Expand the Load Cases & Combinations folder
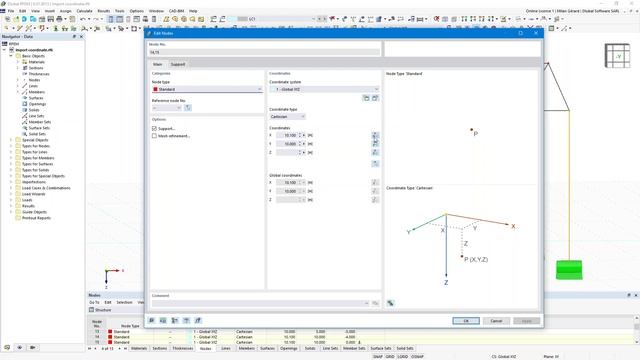The width and height of the screenshot is (640, 360). (11, 188)
